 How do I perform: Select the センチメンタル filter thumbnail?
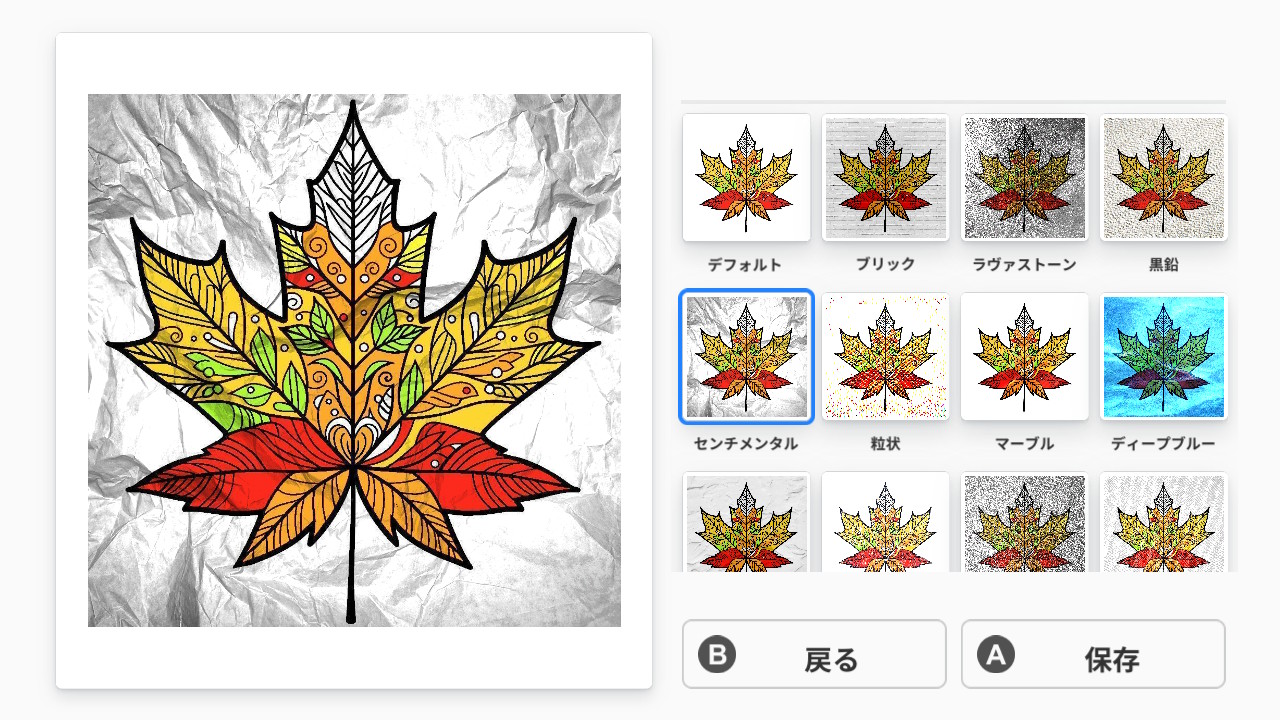[x=746, y=356]
